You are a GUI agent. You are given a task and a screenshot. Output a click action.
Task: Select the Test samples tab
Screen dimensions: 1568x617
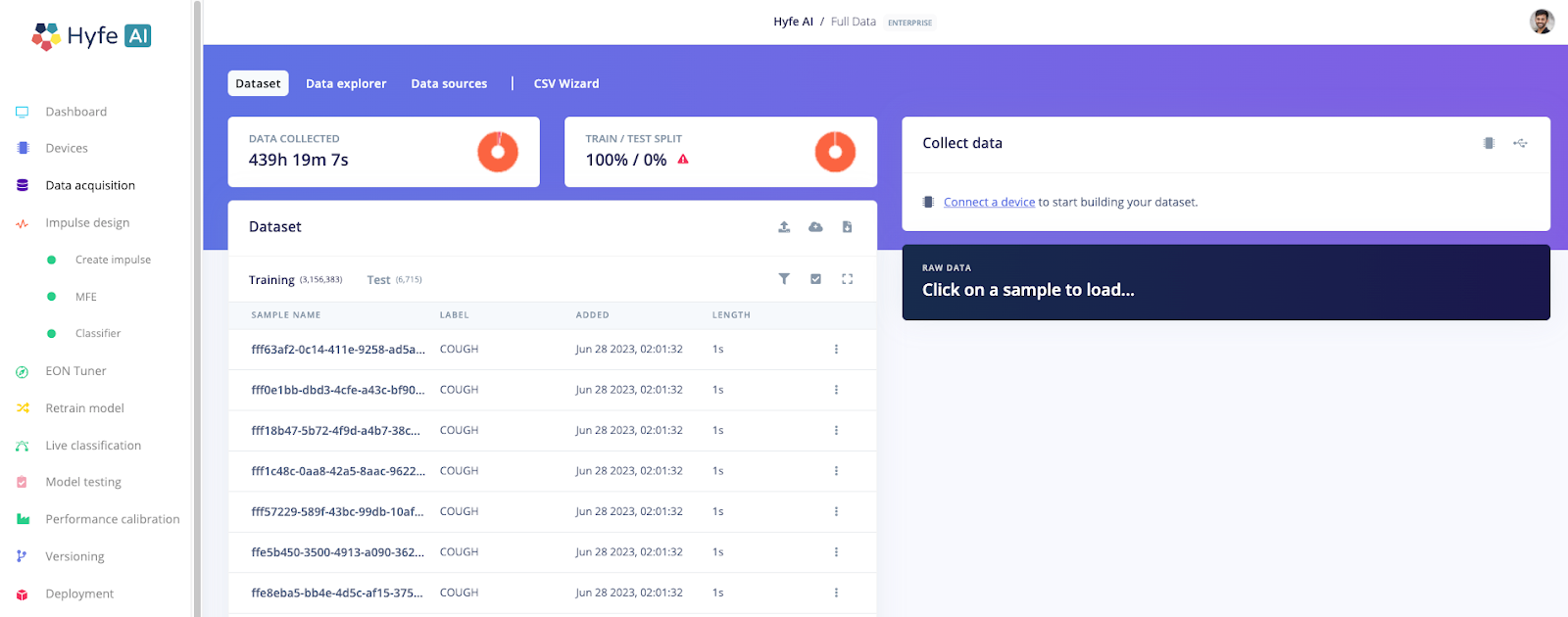point(394,280)
